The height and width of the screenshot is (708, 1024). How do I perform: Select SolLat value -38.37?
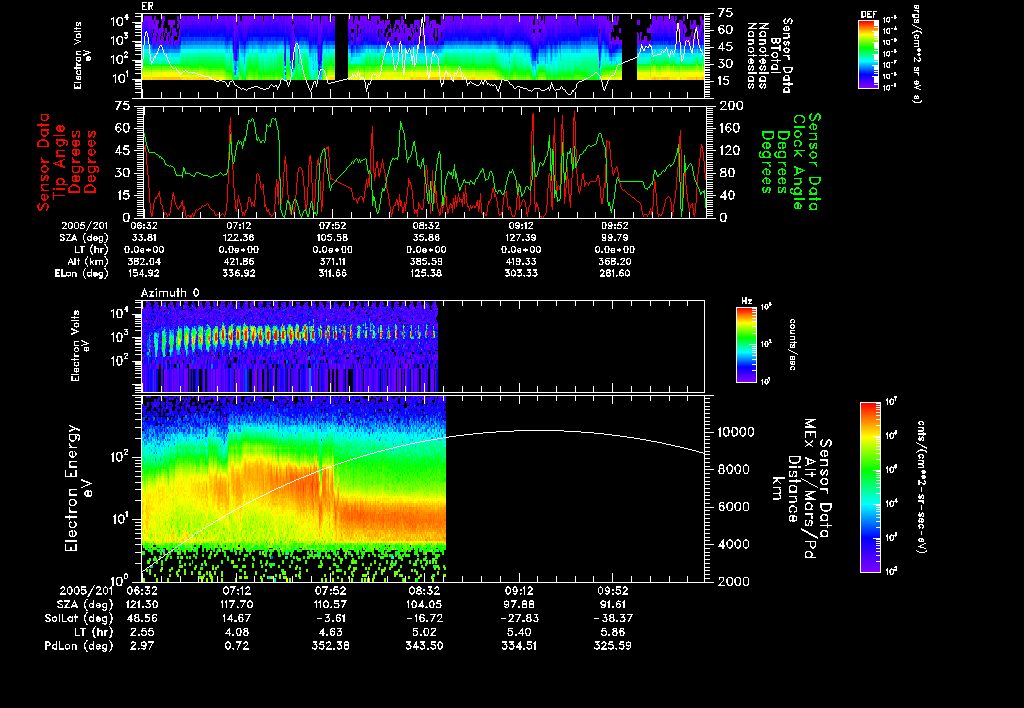click(613, 618)
